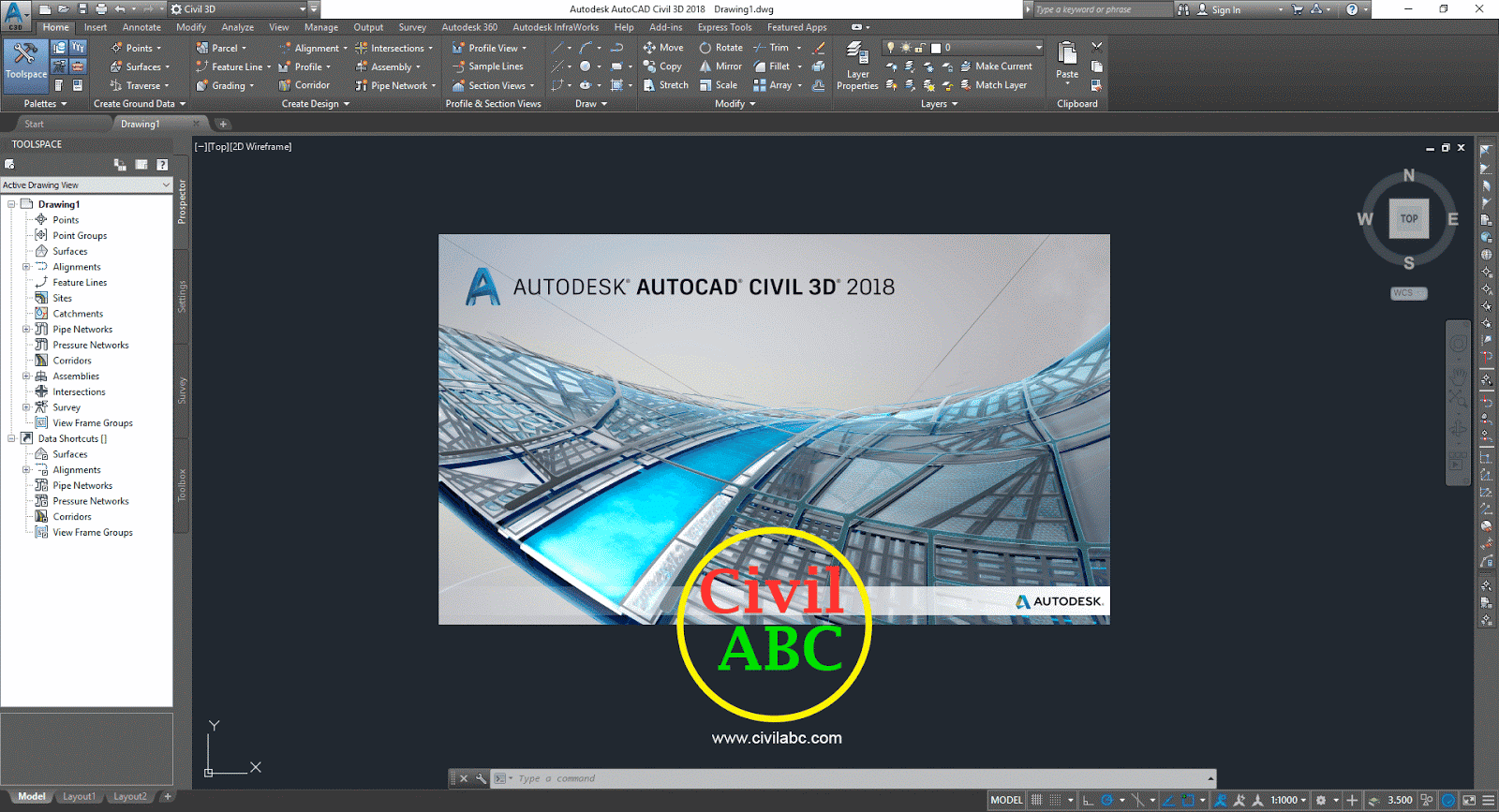Expand the Pipe Networks node under Drawing1
1499x812 pixels.
click(26, 330)
